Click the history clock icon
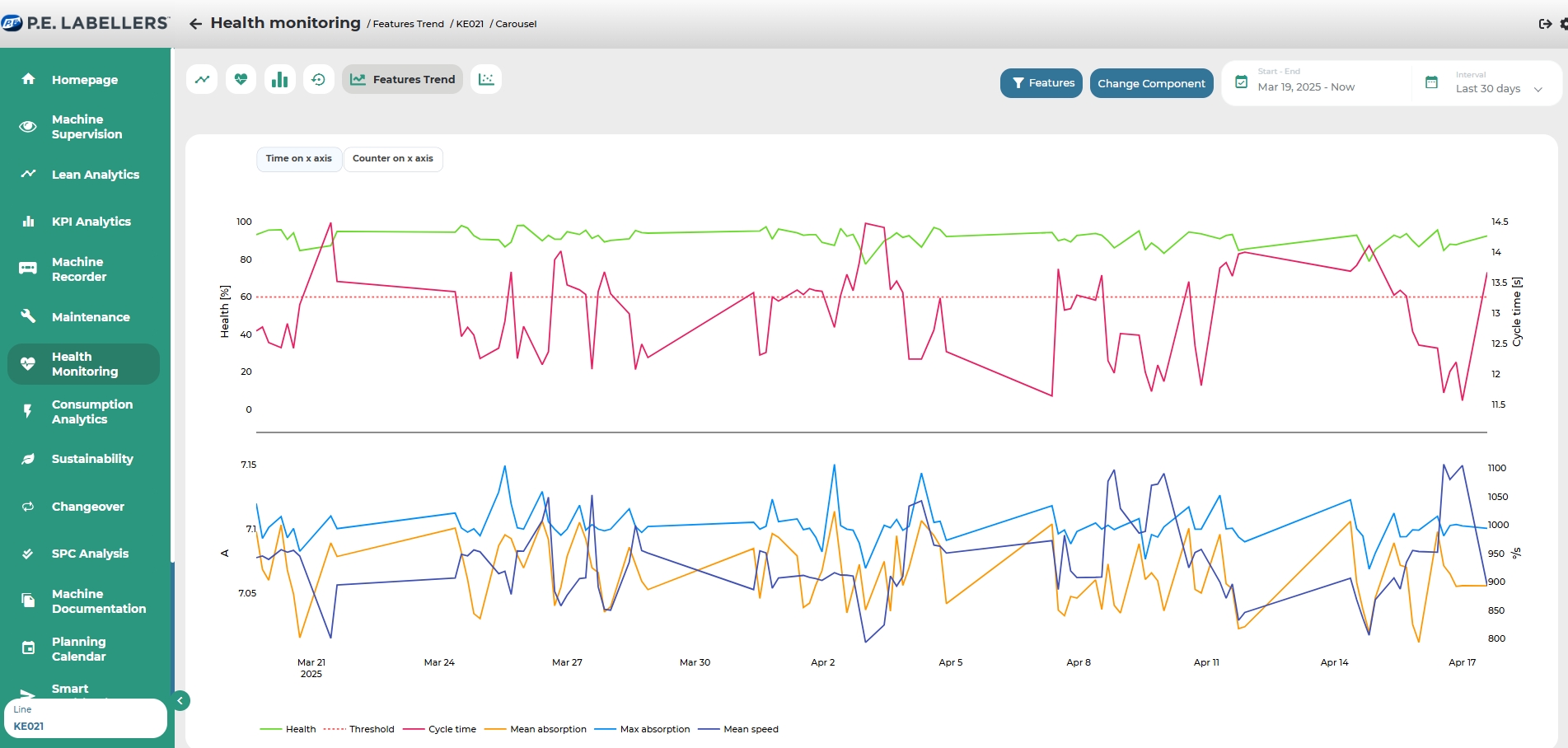The height and width of the screenshot is (748, 1568). click(319, 80)
